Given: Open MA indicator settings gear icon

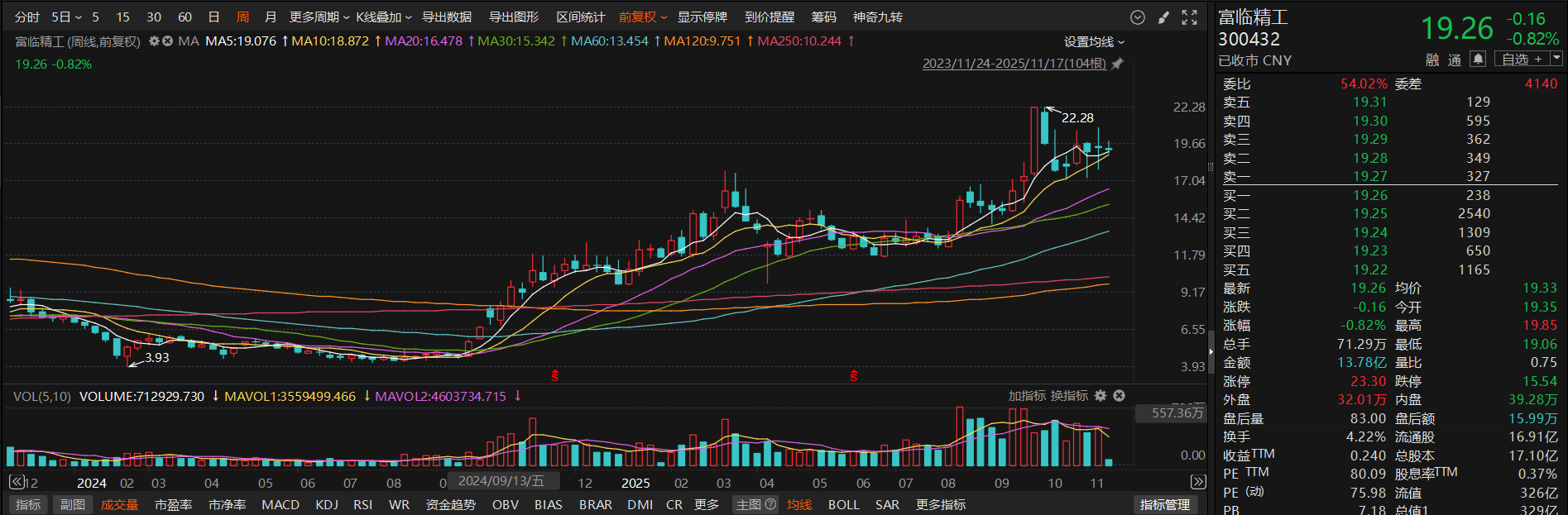Looking at the screenshot, I should pyautogui.click(x=154, y=41).
